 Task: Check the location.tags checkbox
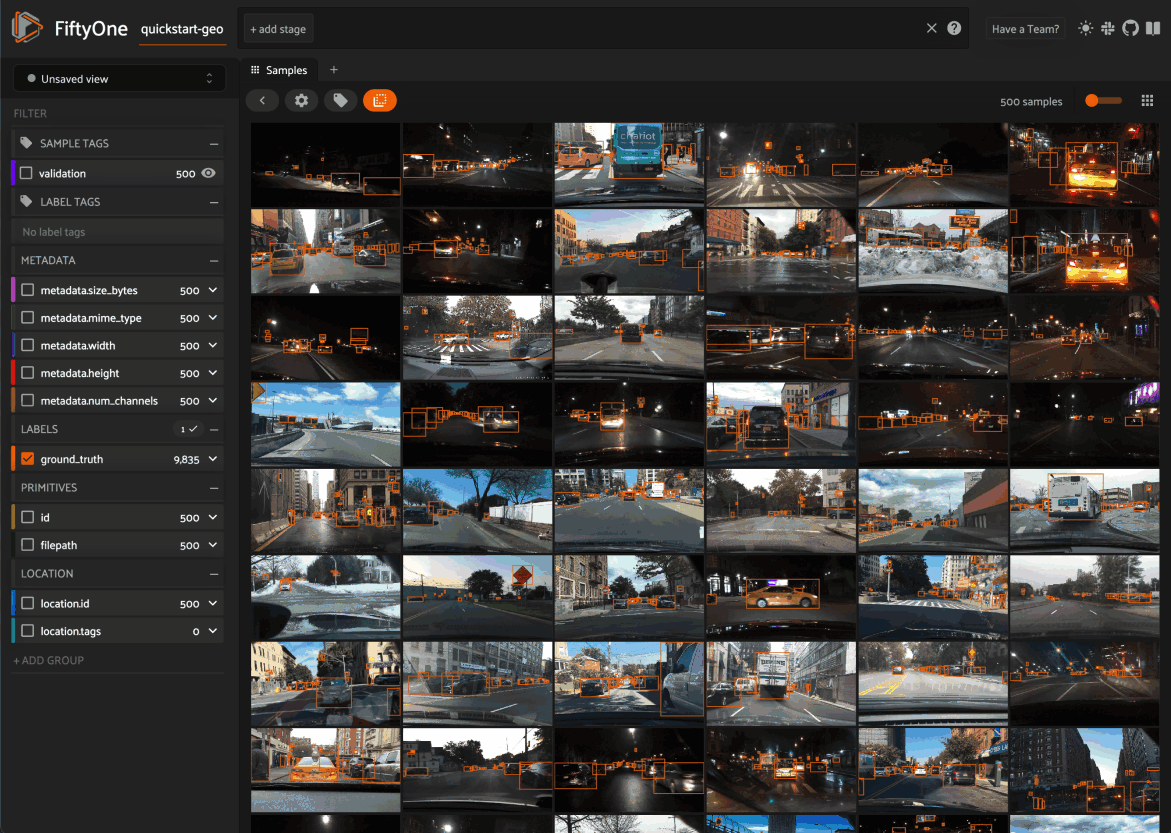point(28,631)
